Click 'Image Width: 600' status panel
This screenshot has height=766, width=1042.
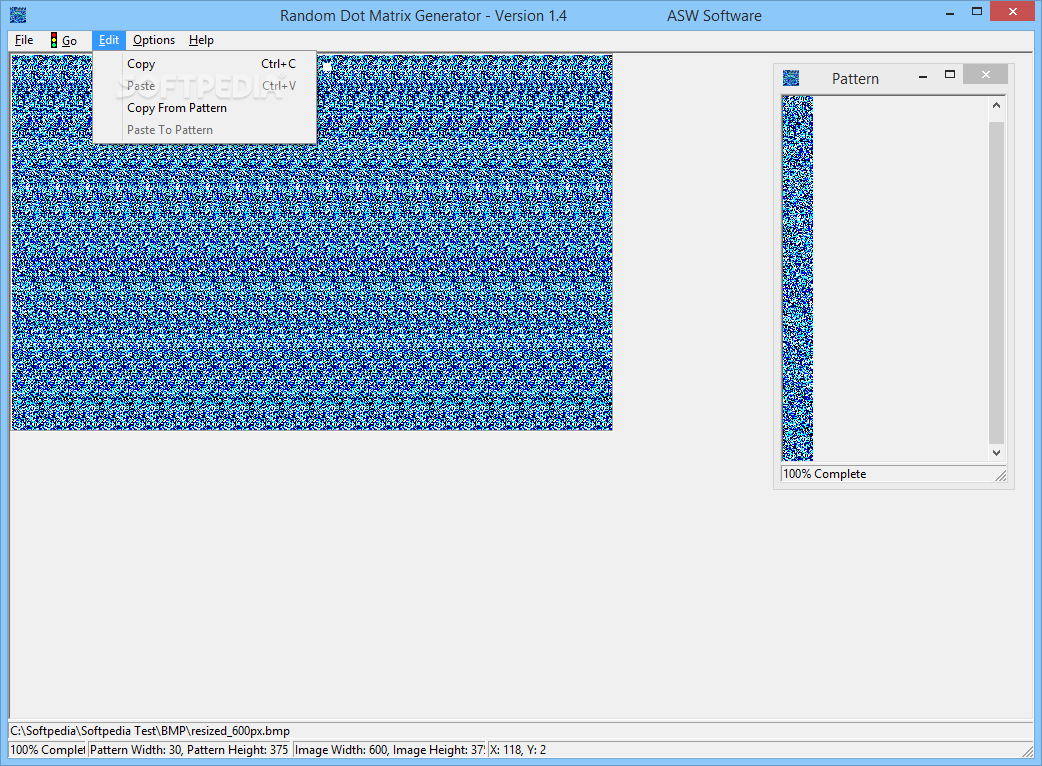389,750
